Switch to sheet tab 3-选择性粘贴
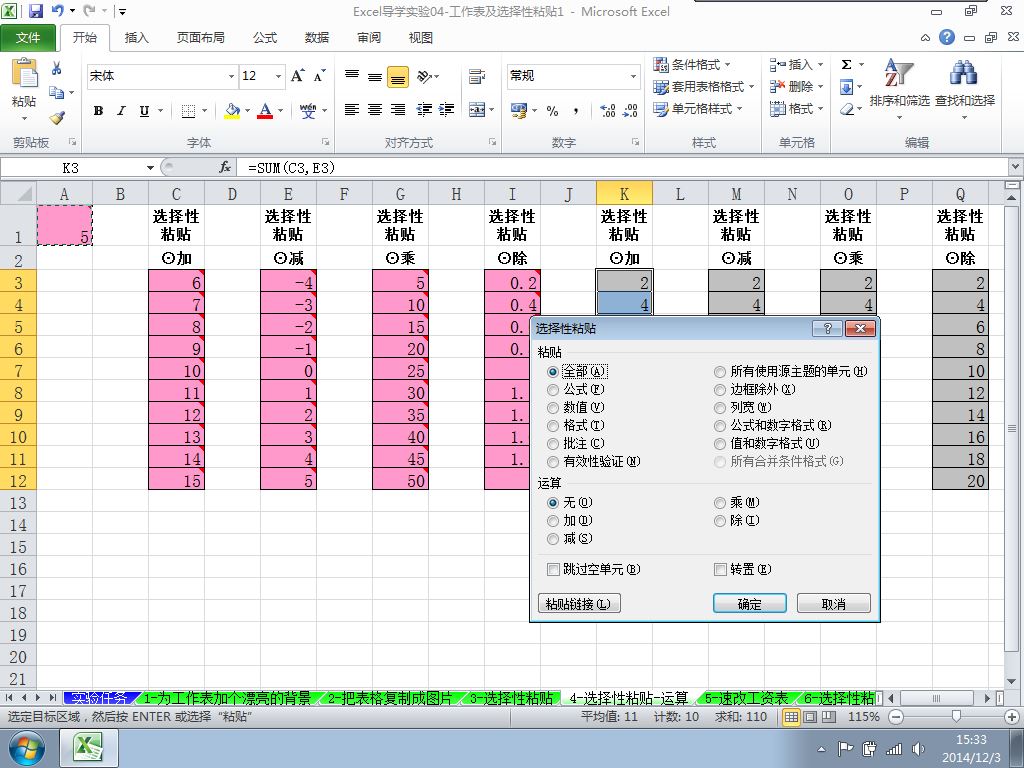1024x768 pixels. 512,698
